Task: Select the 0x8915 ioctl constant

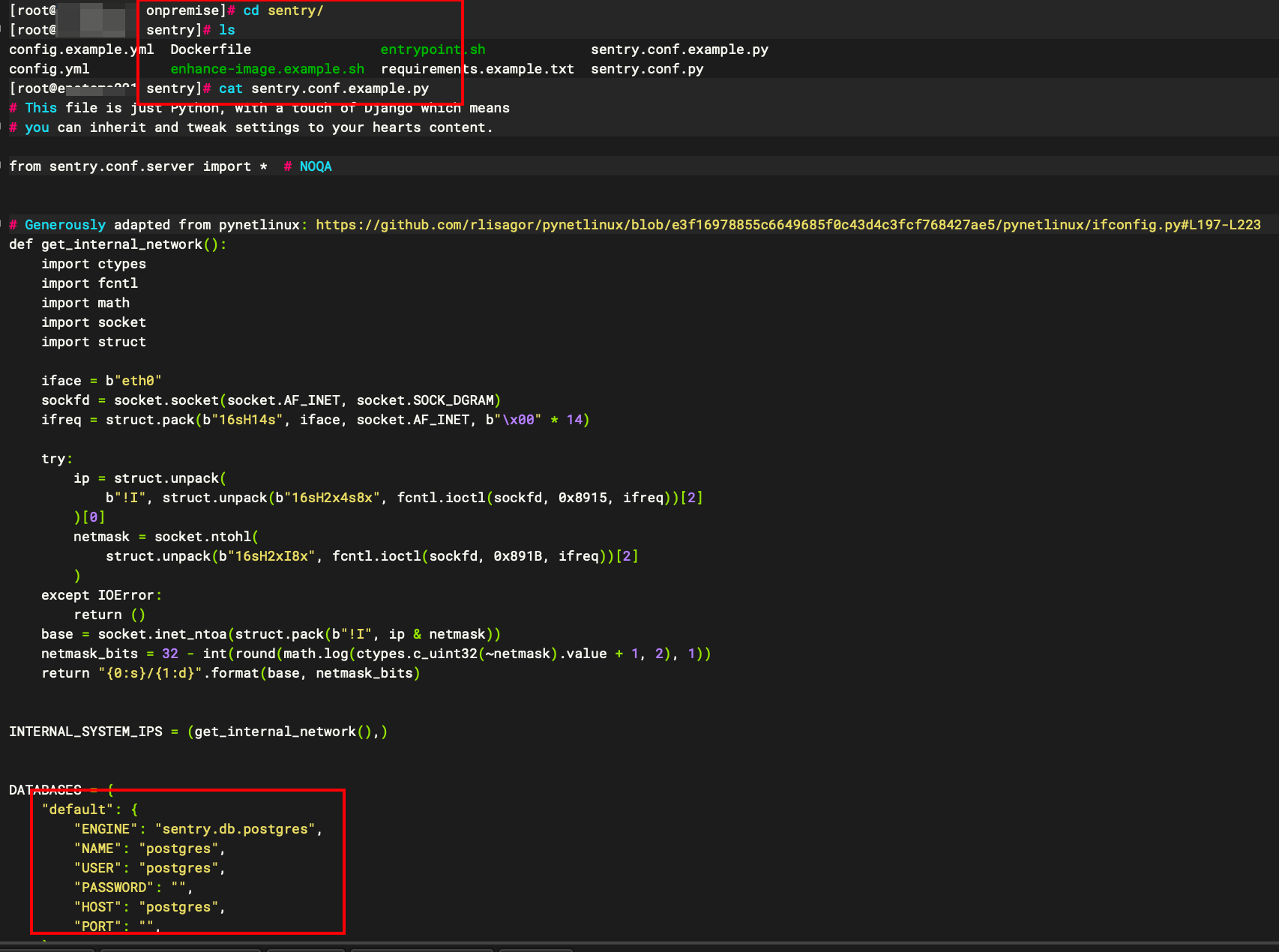Action: (583, 498)
